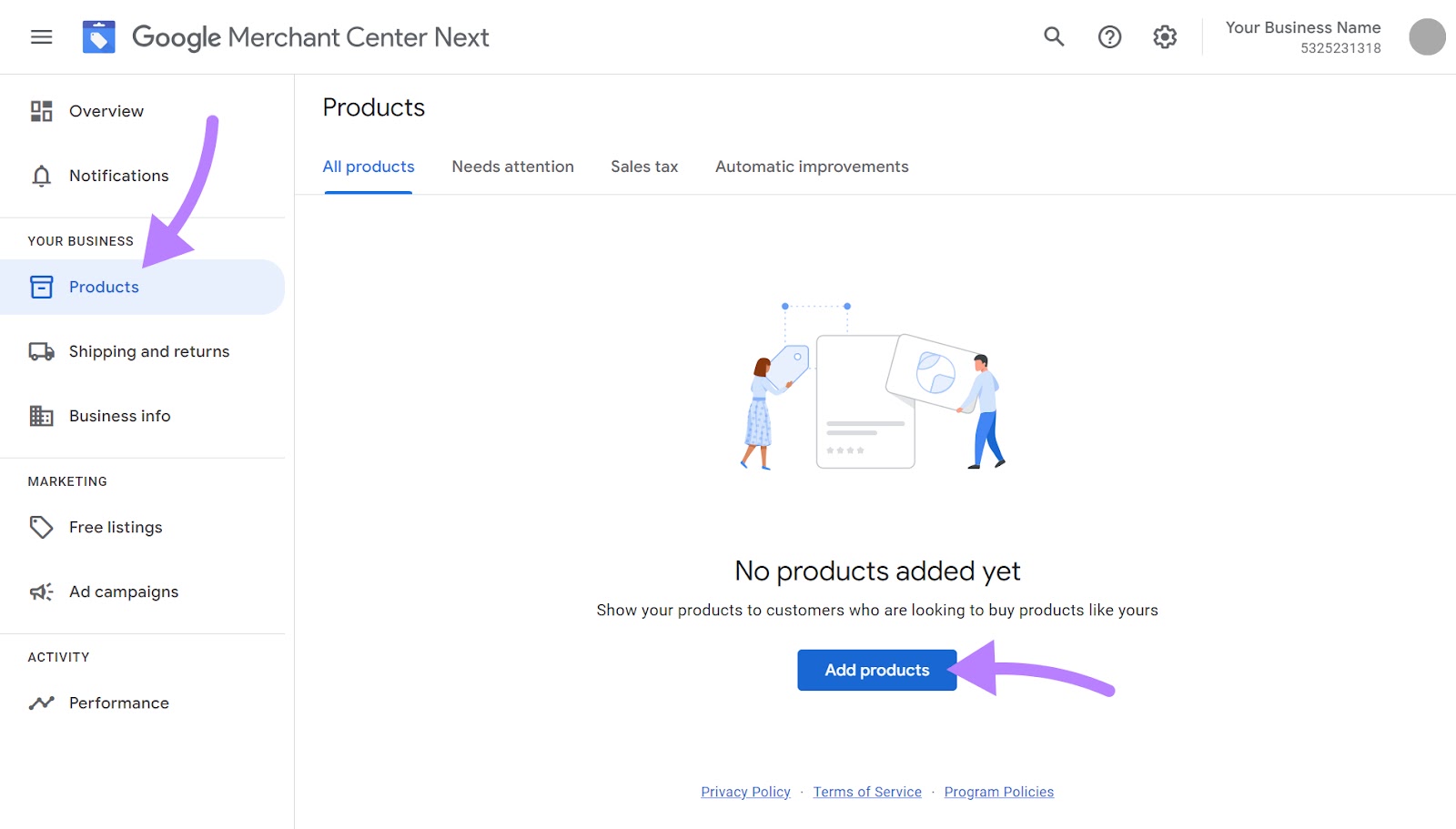Viewport: 1456px width, 829px height.
Task: Select the Products sidebar icon
Action: [41, 287]
